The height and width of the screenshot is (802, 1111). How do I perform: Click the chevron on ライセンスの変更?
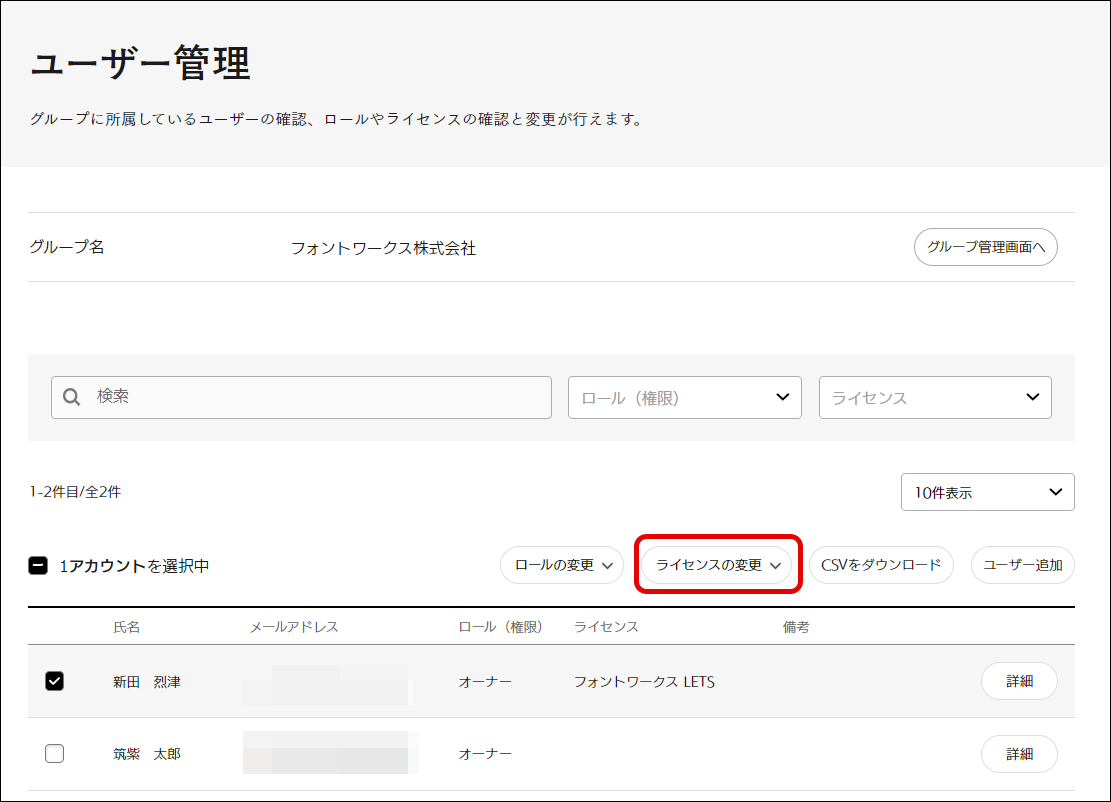[775, 566]
